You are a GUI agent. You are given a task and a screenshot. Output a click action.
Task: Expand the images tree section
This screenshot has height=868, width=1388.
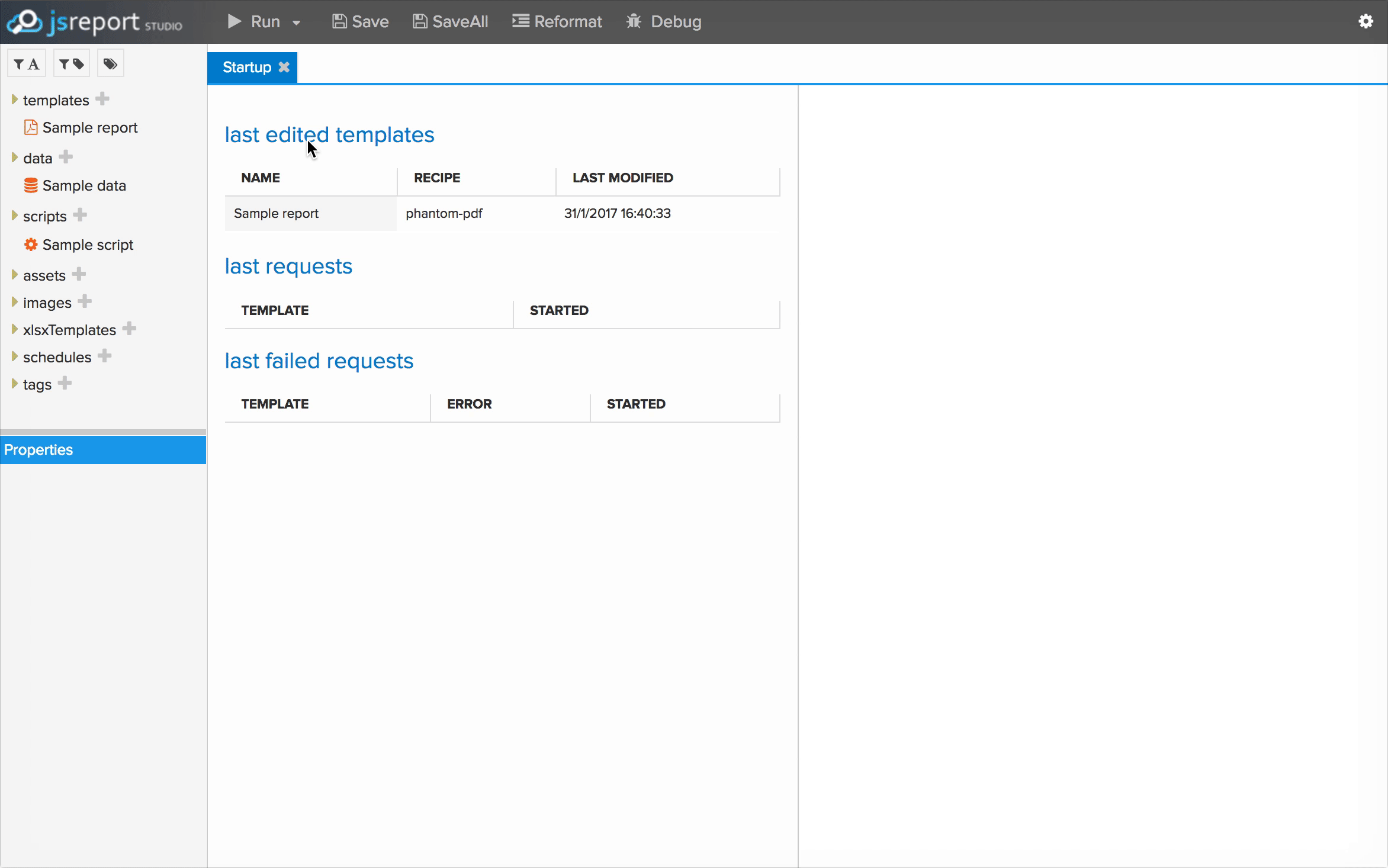(x=15, y=302)
